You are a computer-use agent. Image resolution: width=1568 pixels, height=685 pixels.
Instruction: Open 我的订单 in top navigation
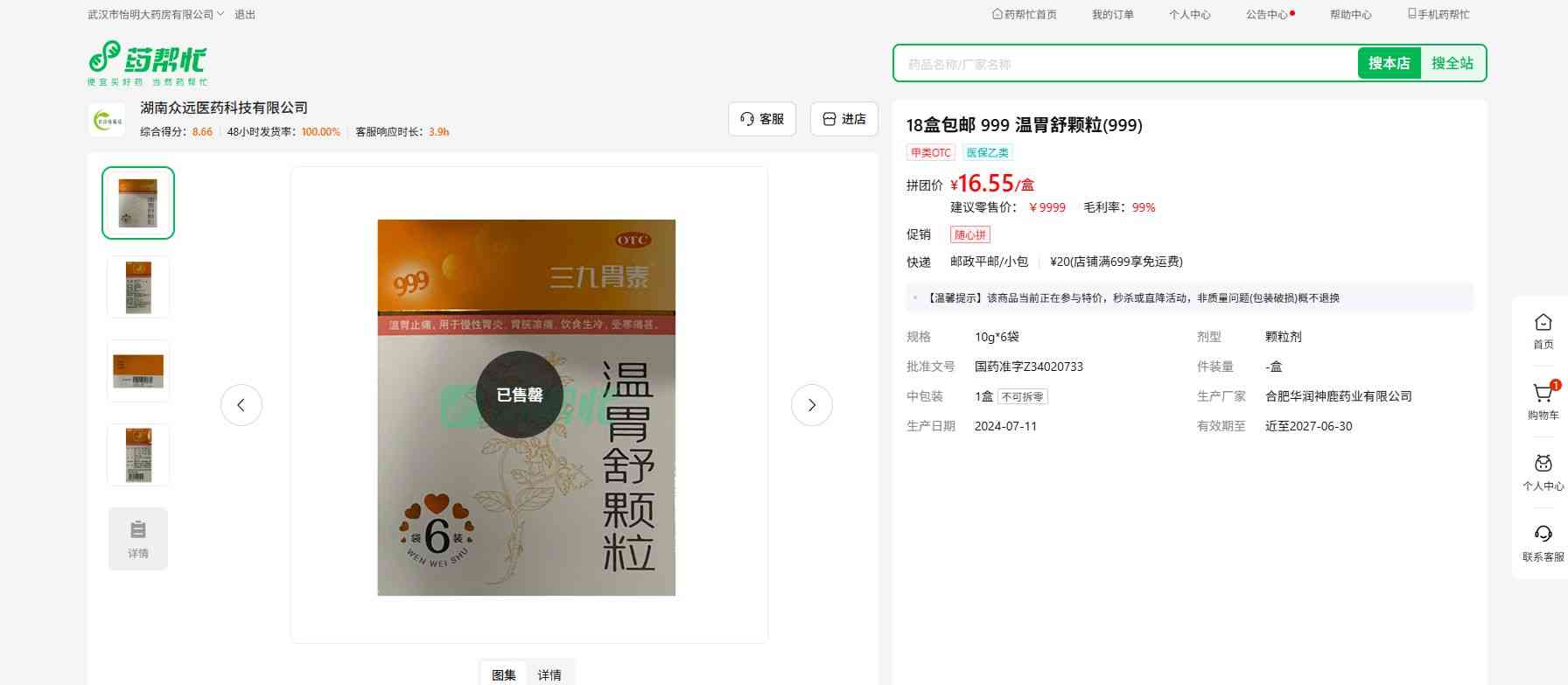pos(1112,15)
